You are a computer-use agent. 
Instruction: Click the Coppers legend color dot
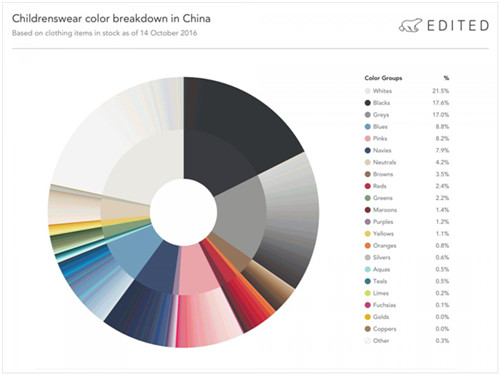[x=368, y=329]
